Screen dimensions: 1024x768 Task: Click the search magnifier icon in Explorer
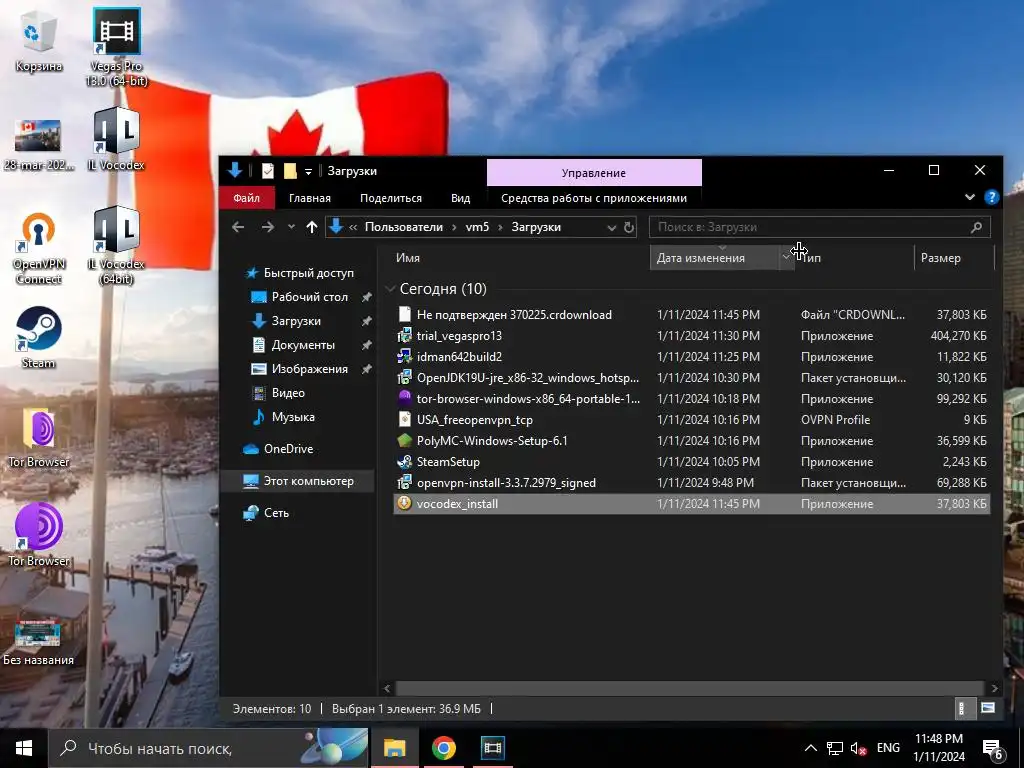click(x=976, y=227)
